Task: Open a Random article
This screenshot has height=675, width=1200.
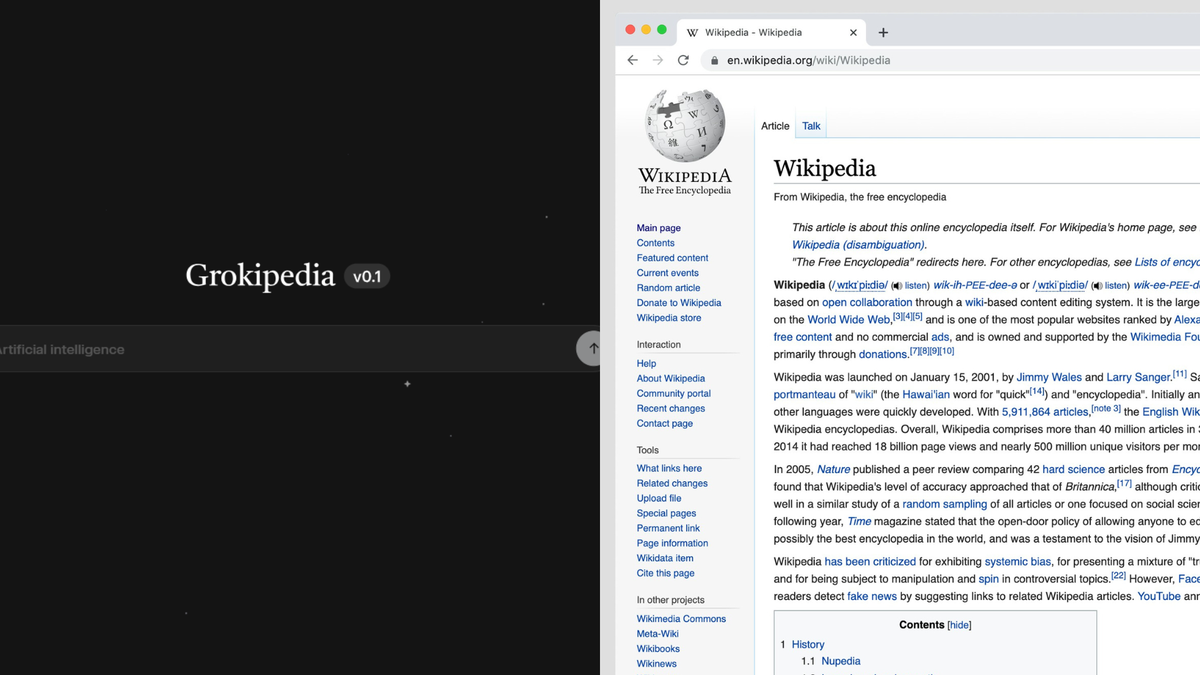Action: tap(668, 287)
